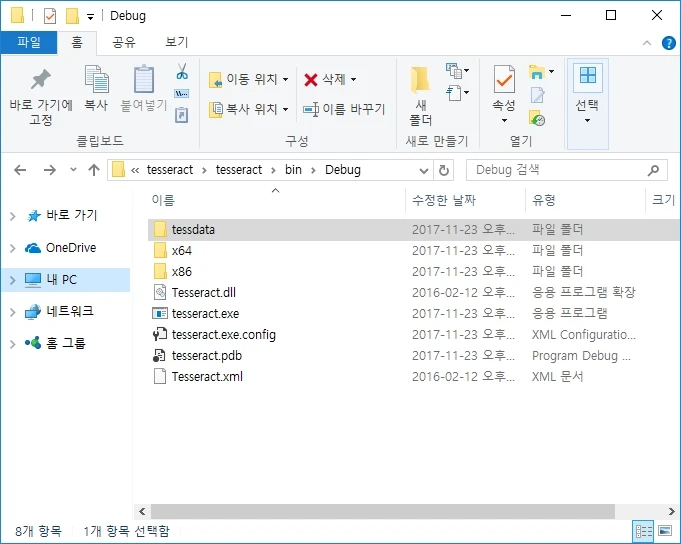The image size is (681, 544).
Task: Click the Rename (이름 바꾸기) button
Action: tap(344, 109)
